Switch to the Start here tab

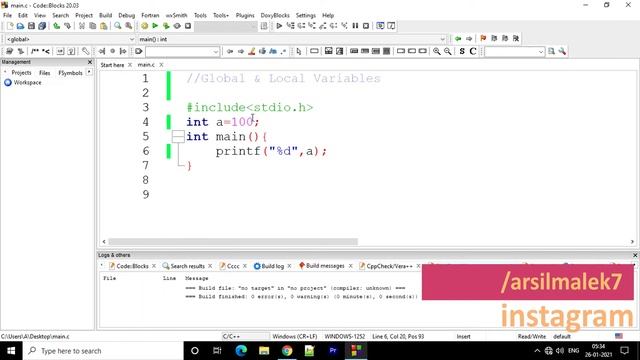click(112, 65)
